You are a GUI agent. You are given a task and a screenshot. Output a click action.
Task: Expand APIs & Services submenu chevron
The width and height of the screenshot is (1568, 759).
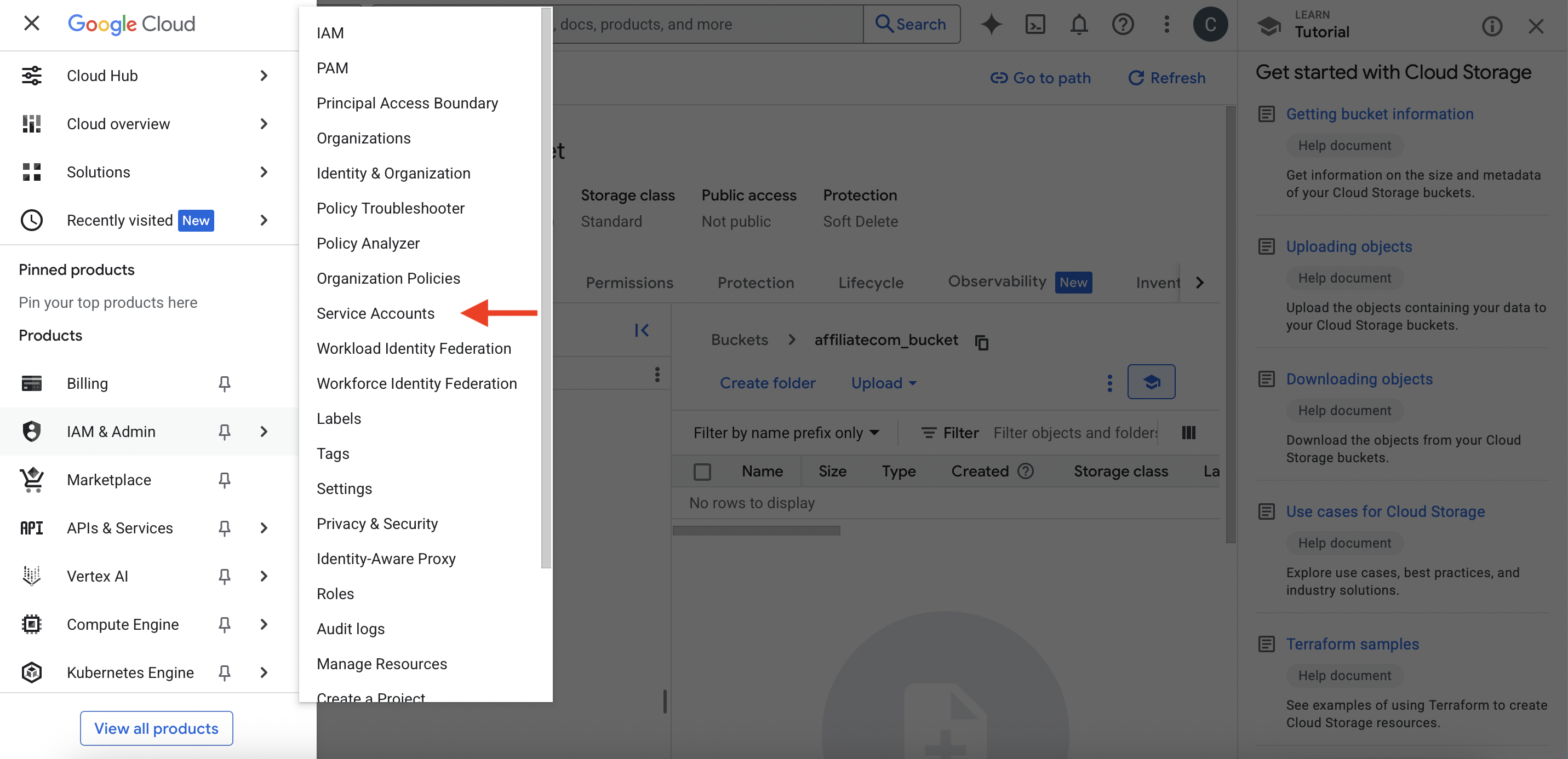tap(264, 528)
